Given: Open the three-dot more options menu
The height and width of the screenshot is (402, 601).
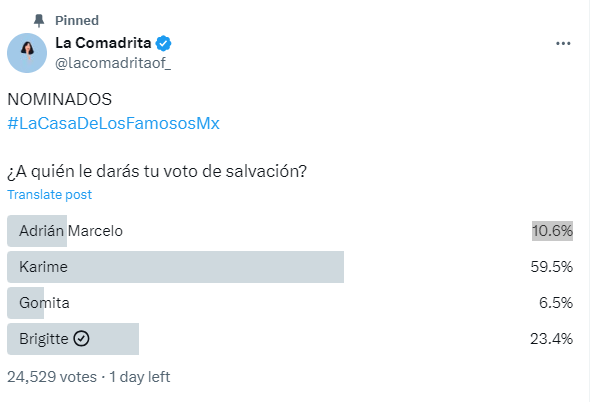Looking at the screenshot, I should pyautogui.click(x=563, y=44).
